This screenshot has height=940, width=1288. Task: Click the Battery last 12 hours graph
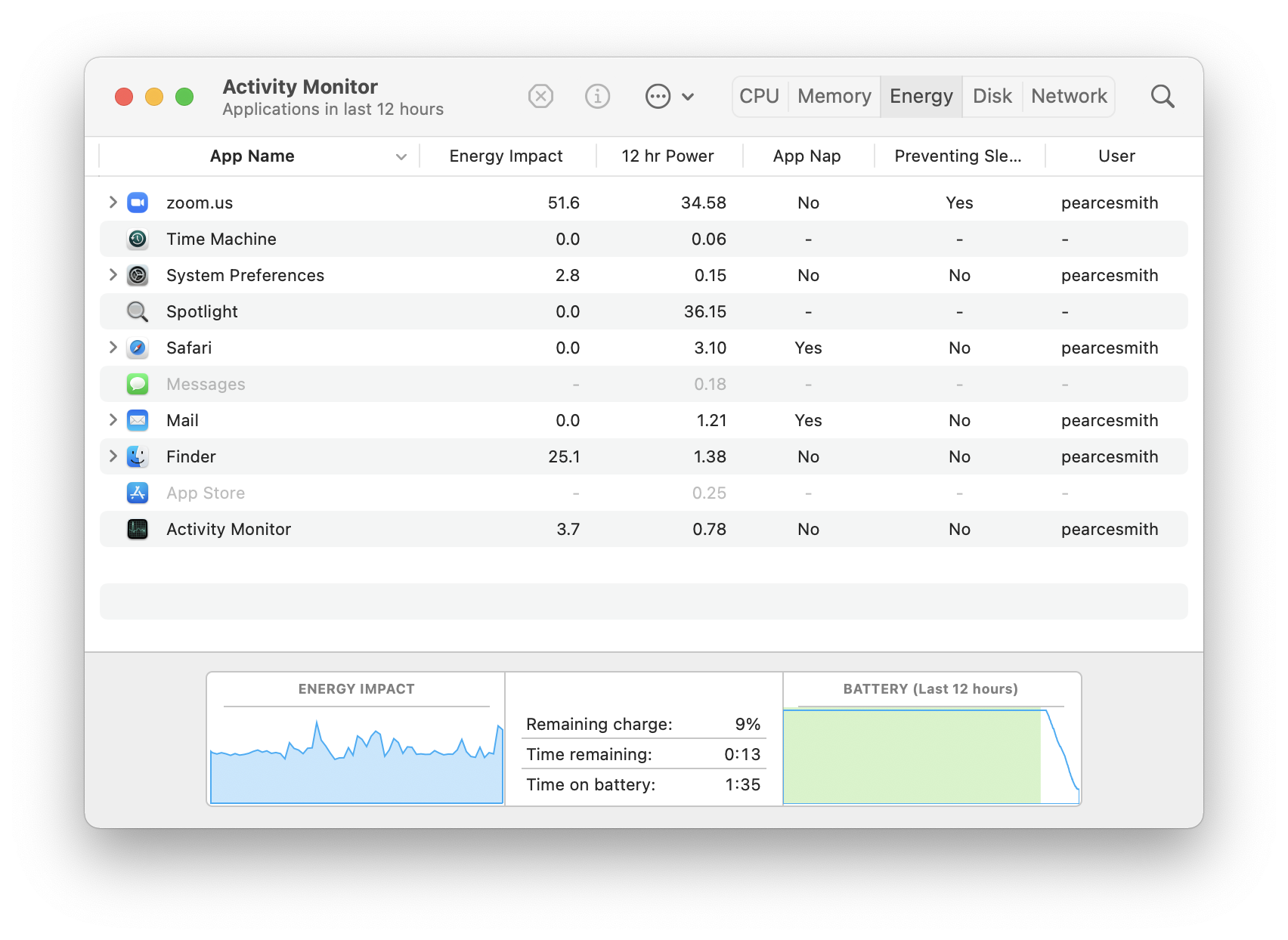pos(931,756)
